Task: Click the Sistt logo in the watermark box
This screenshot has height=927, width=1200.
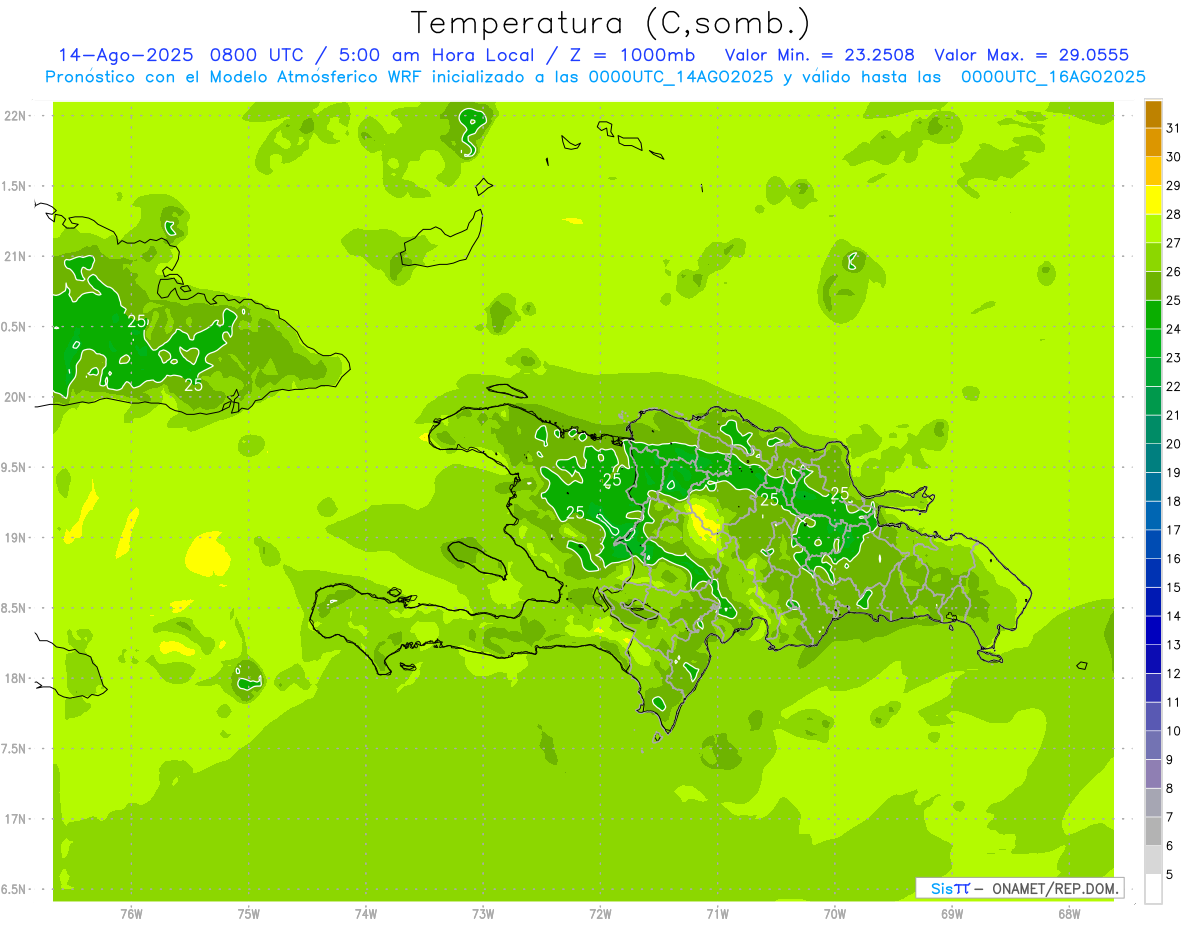Action: pos(950,888)
